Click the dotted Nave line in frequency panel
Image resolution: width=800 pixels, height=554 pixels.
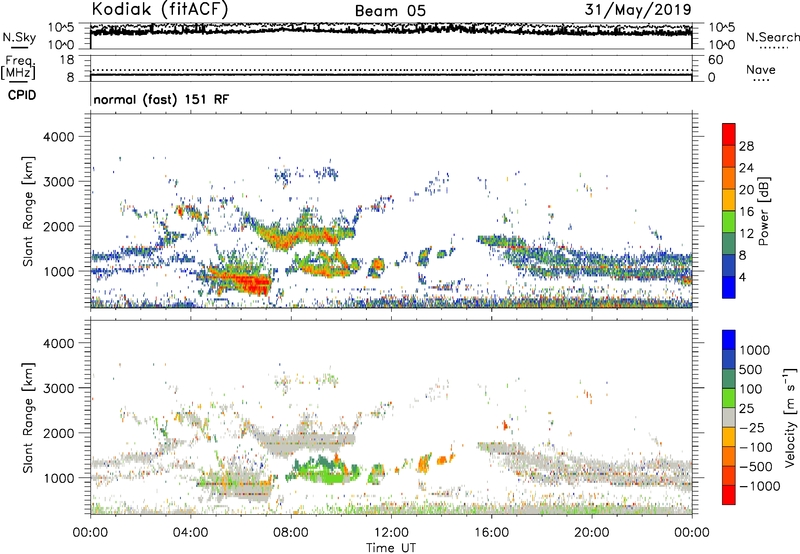391,70
